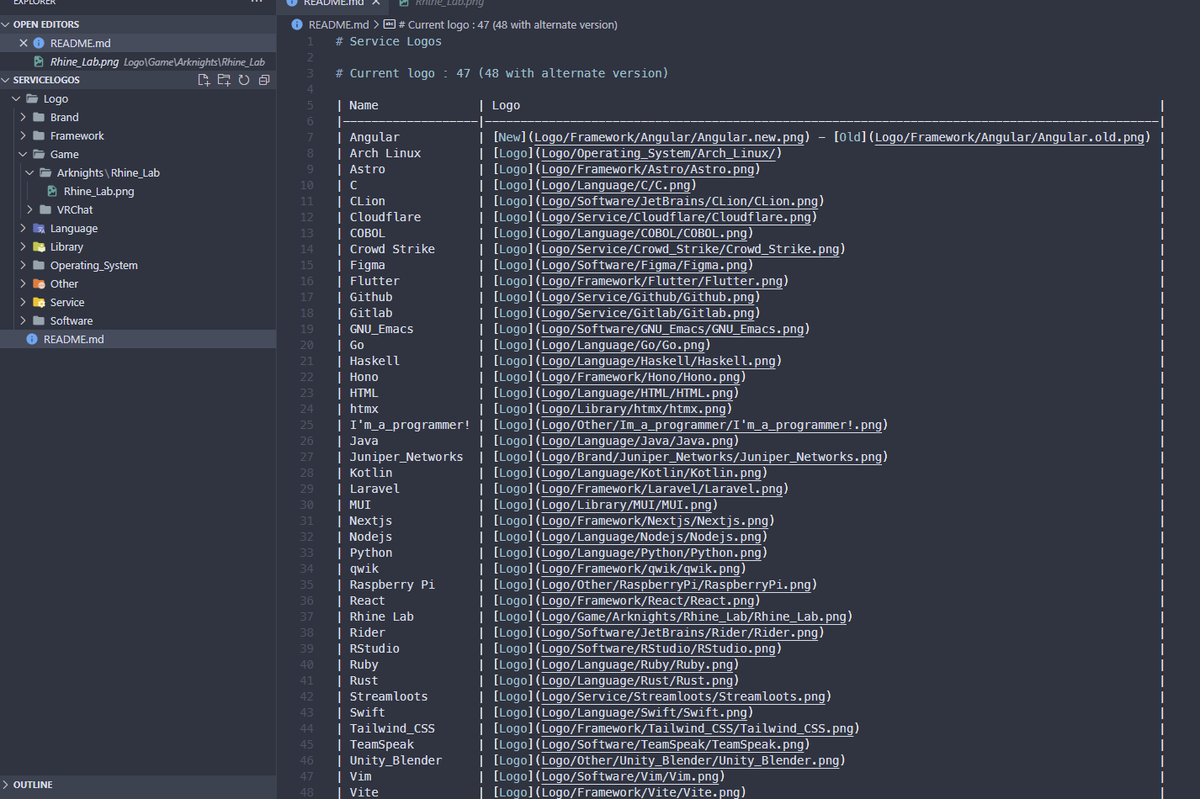The height and width of the screenshot is (799, 1200).
Task: Expand the Framework folder chevron
Action: [24, 135]
